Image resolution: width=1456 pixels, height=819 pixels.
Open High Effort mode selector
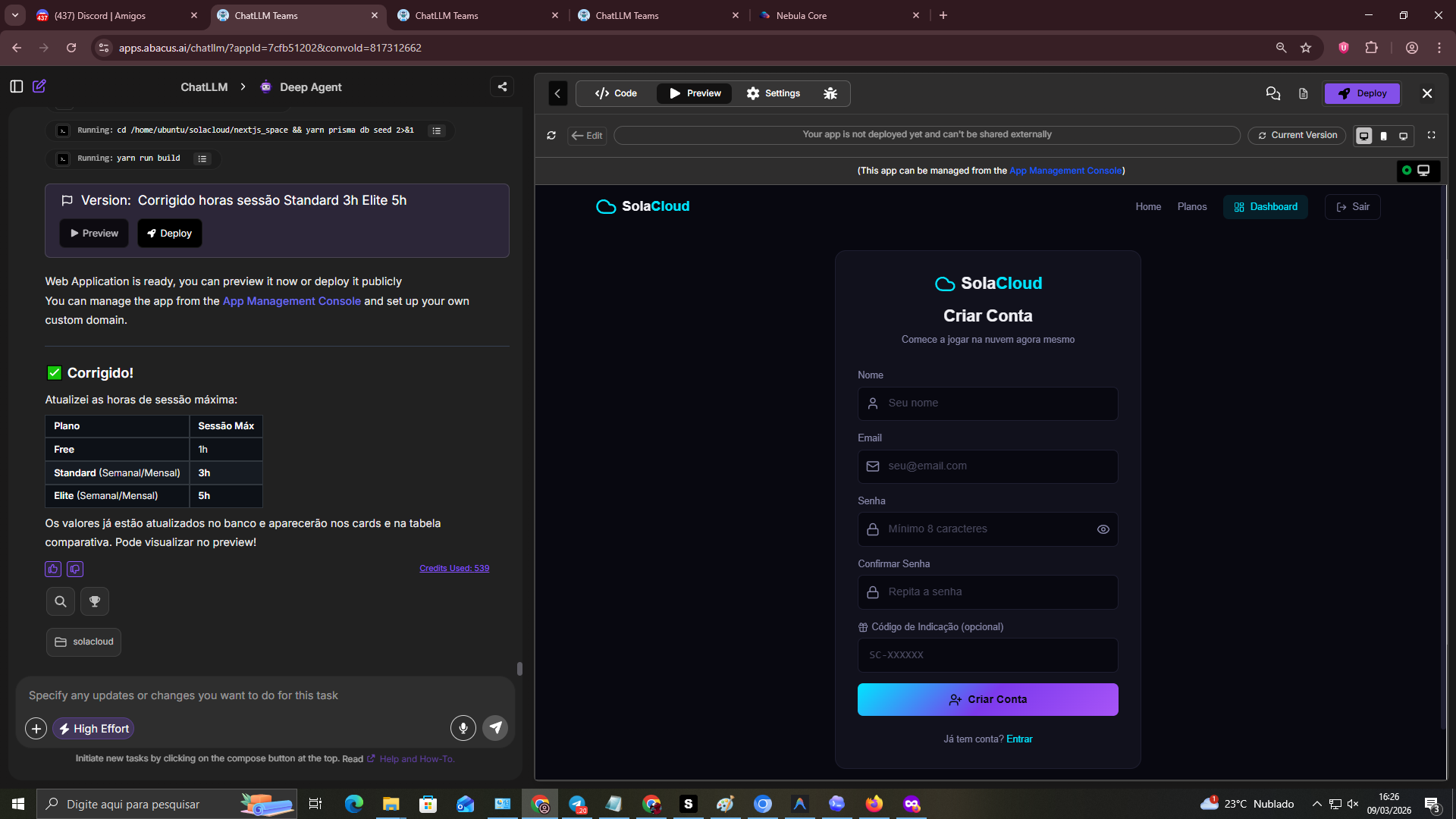[x=94, y=729]
